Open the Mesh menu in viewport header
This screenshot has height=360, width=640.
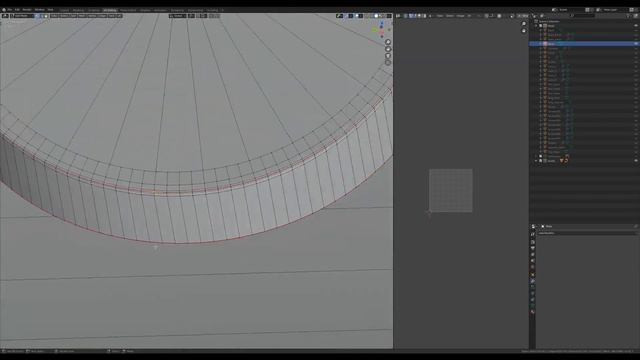82,16
